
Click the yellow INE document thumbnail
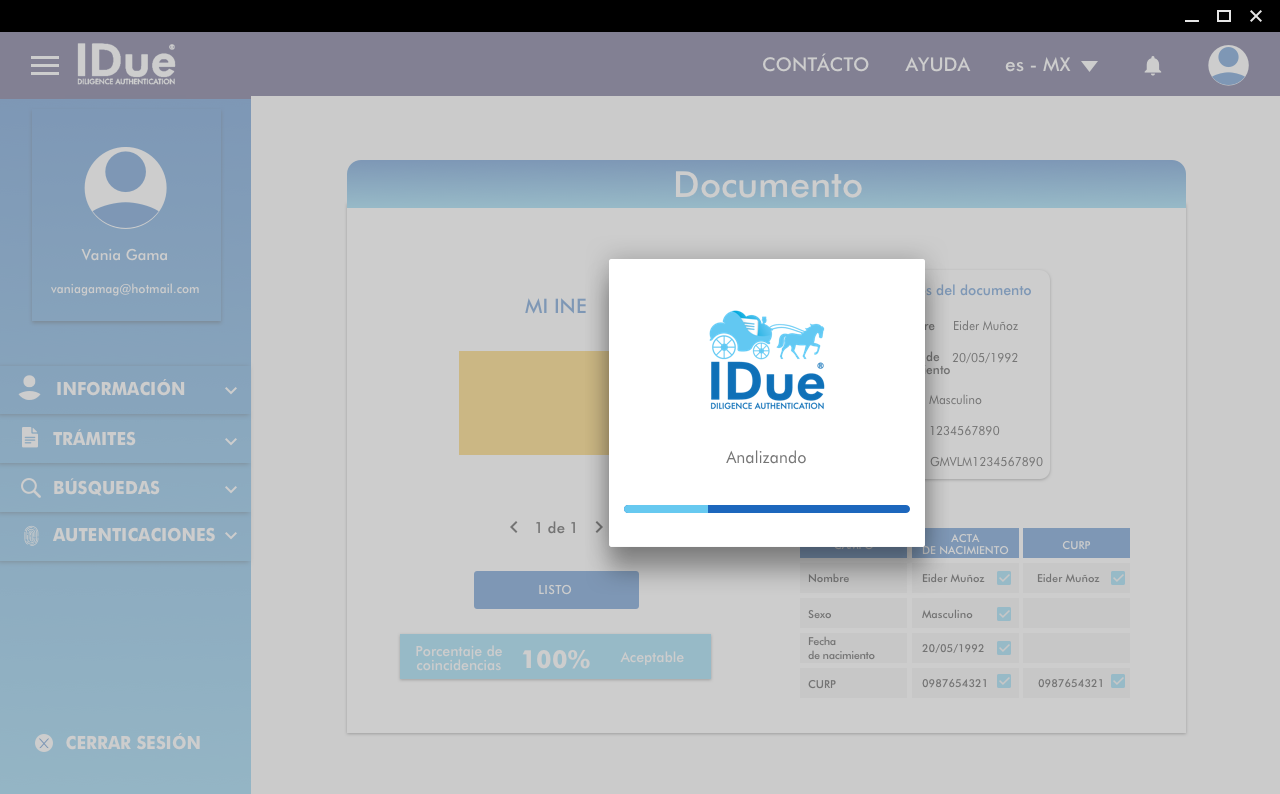534,403
